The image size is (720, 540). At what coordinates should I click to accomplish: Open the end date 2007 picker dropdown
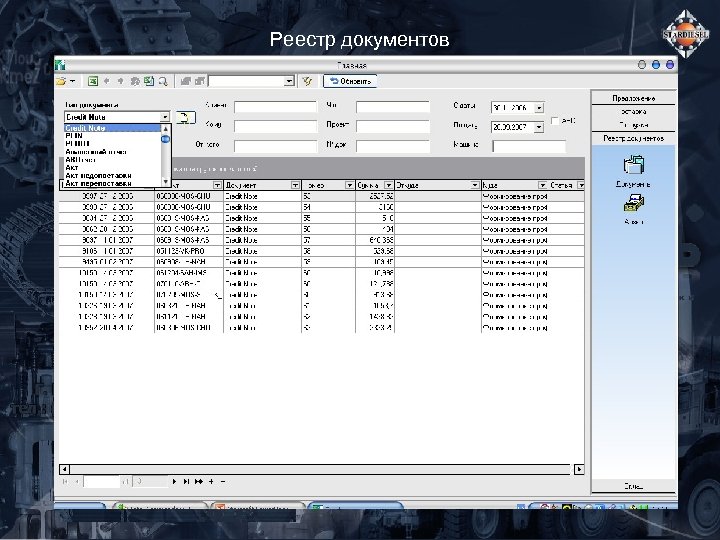[x=539, y=127]
